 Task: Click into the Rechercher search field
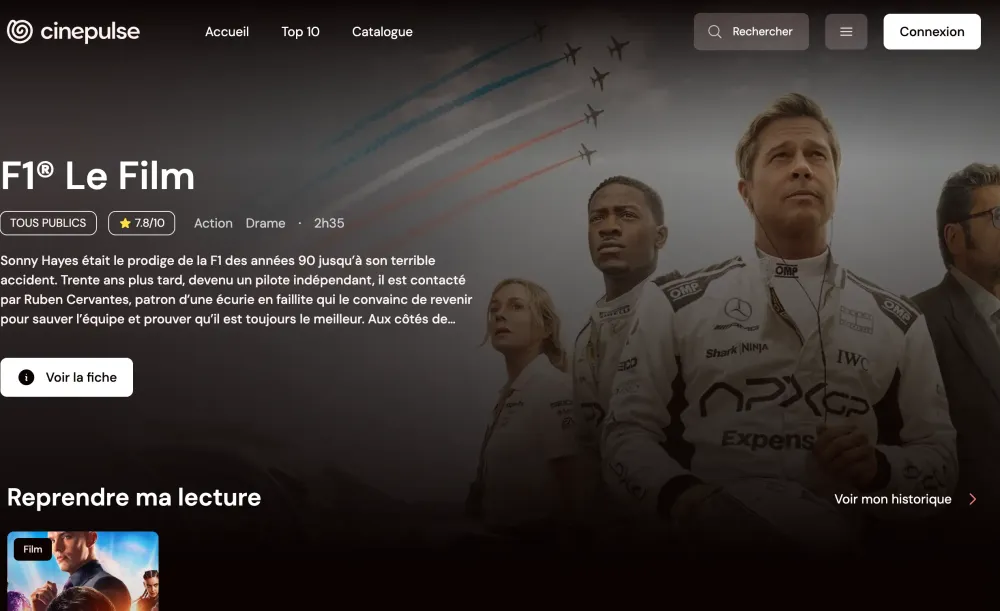point(751,32)
